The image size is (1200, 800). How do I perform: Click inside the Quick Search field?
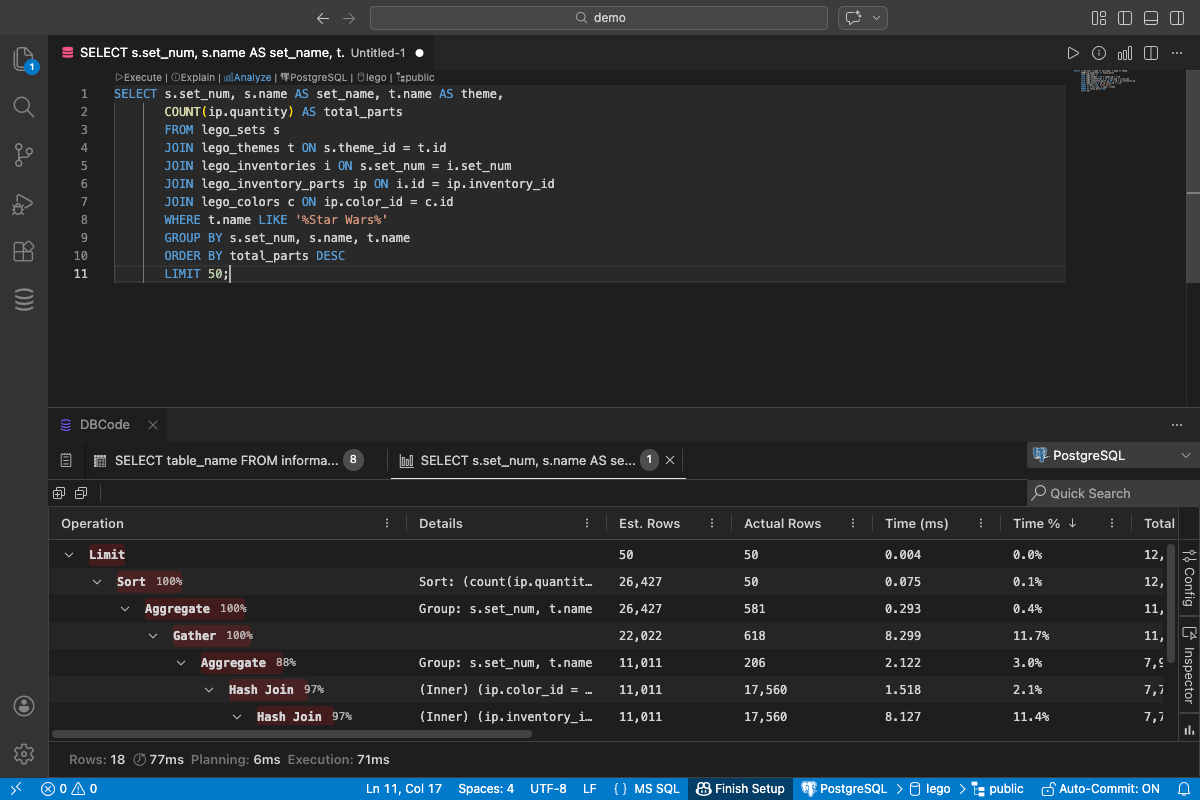1112,492
